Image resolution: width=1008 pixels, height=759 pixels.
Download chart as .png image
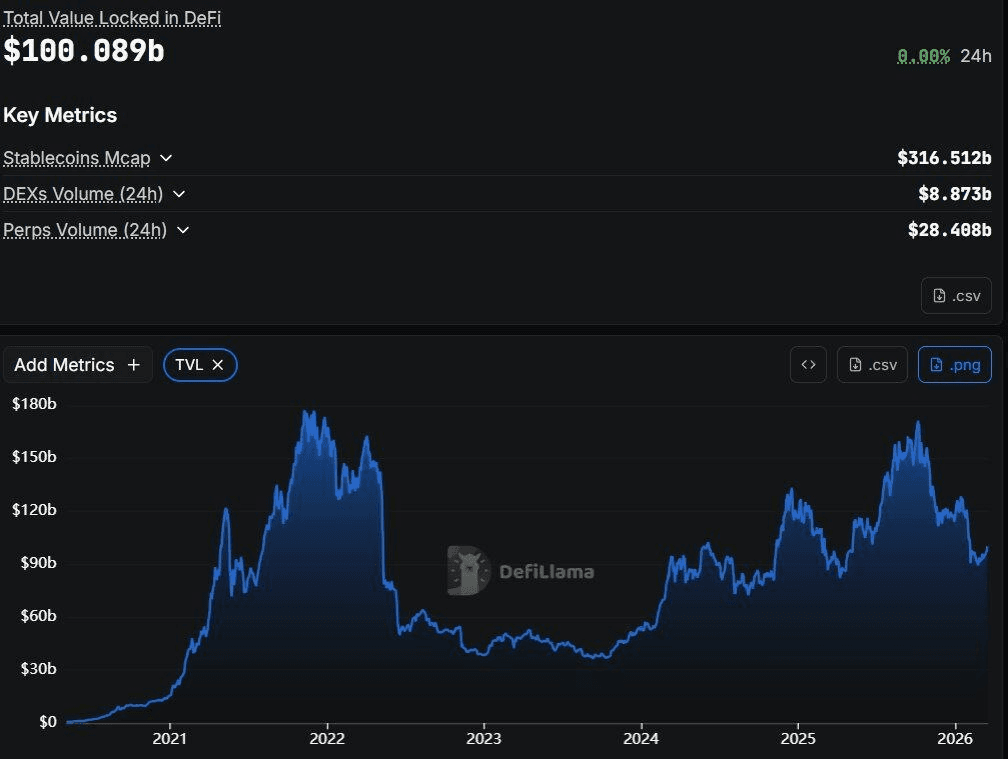[955, 365]
